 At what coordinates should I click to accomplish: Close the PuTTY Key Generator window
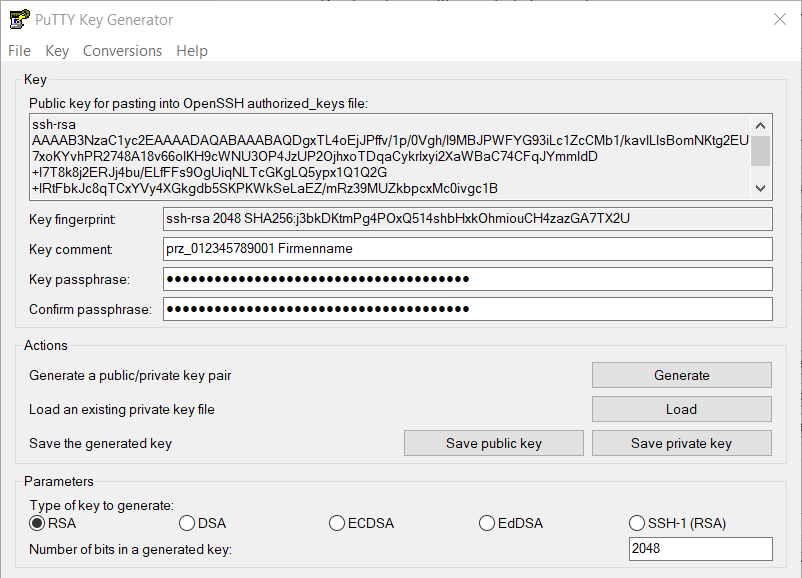click(779, 20)
